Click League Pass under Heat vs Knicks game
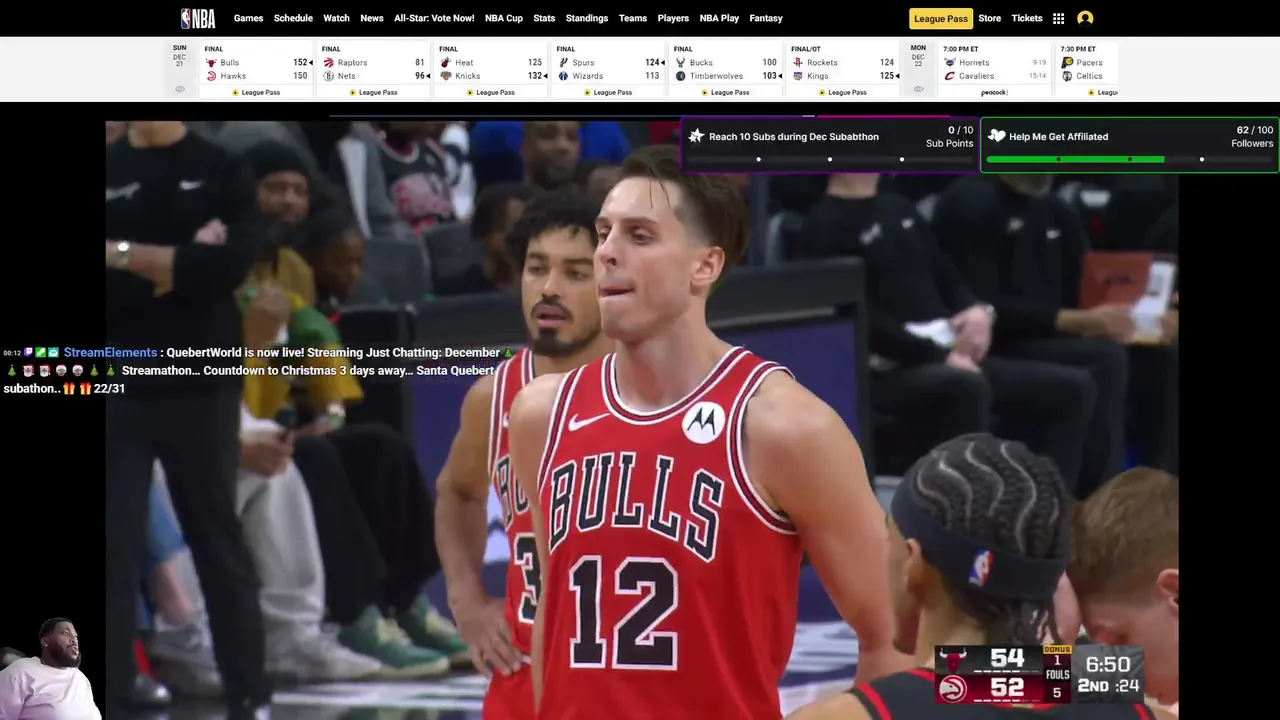The image size is (1280, 720). pyautogui.click(x=491, y=92)
